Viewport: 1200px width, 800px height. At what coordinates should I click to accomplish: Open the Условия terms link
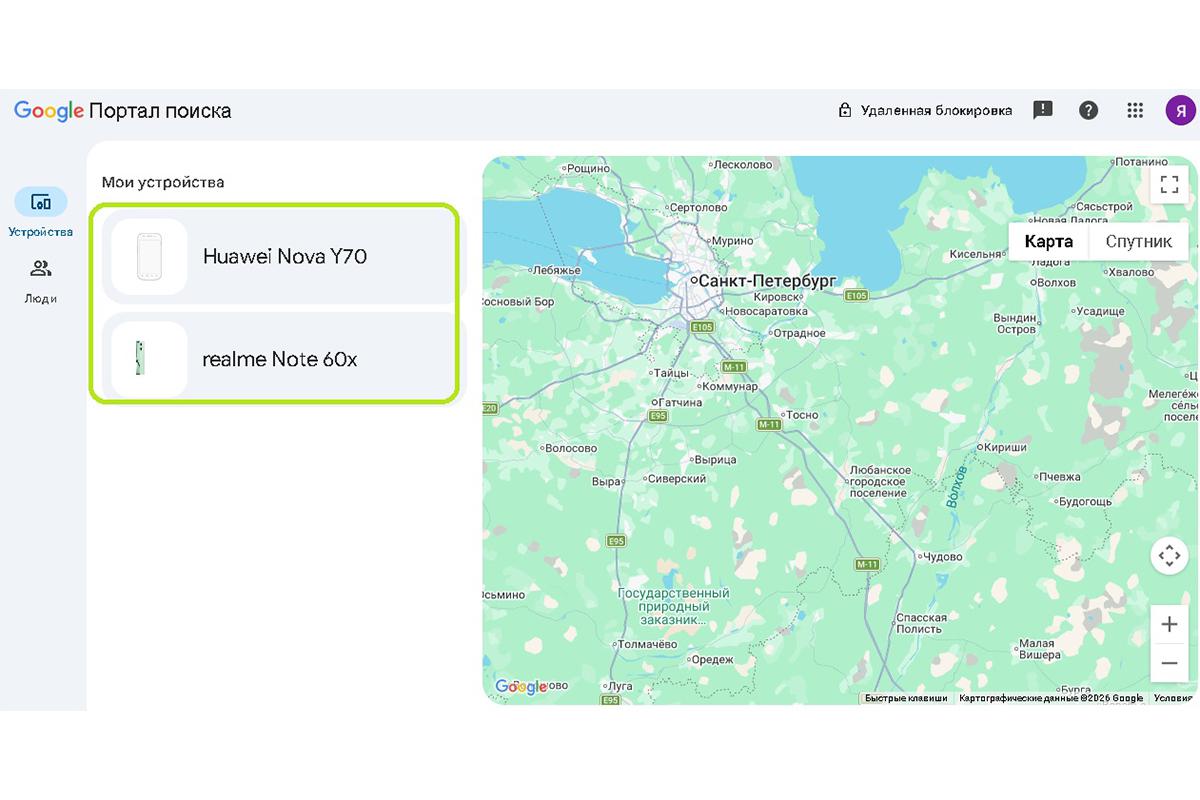pyautogui.click(x=1172, y=698)
